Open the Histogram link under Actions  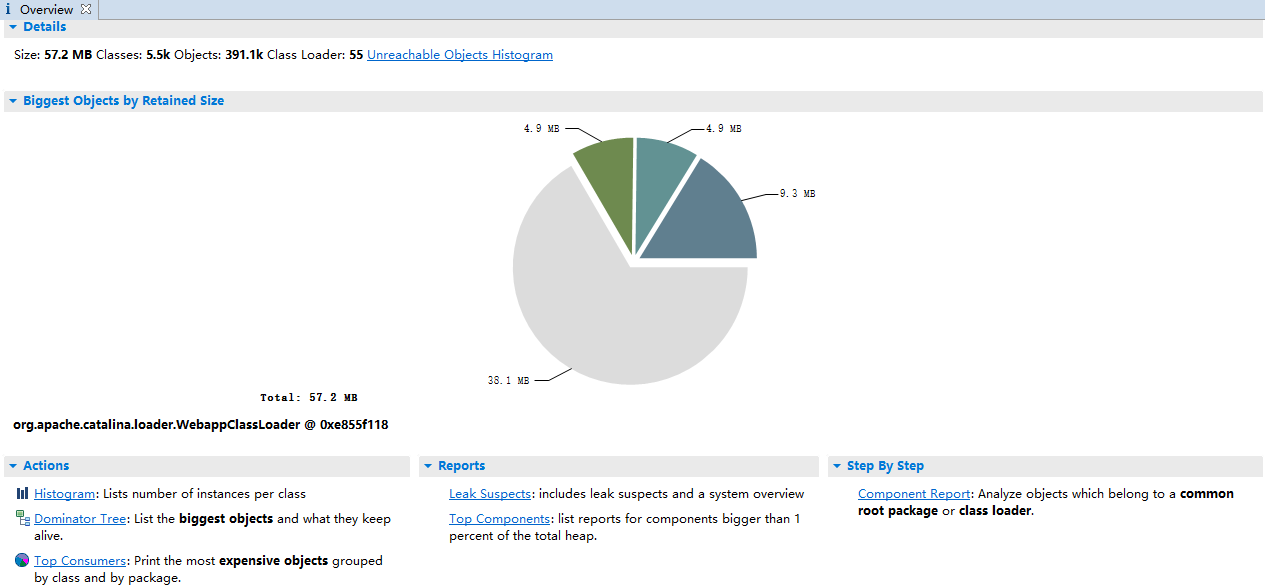64,494
